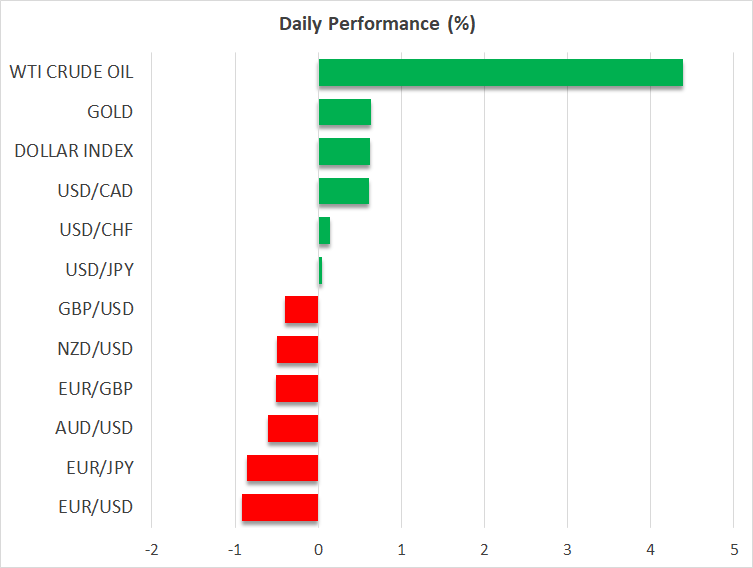The width and height of the screenshot is (753, 568).
Task: Select the NZD/USD red bar
Action: click(x=298, y=349)
